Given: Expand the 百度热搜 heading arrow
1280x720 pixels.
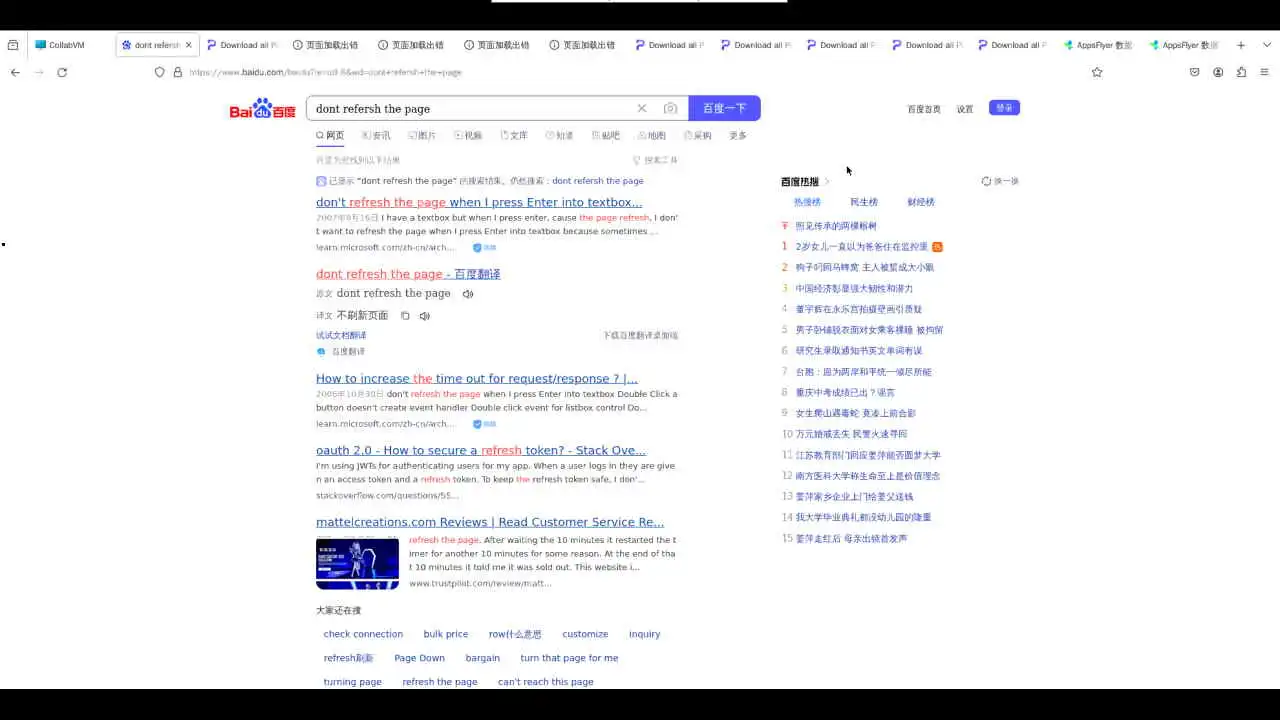Looking at the screenshot, I should (827, 182).
